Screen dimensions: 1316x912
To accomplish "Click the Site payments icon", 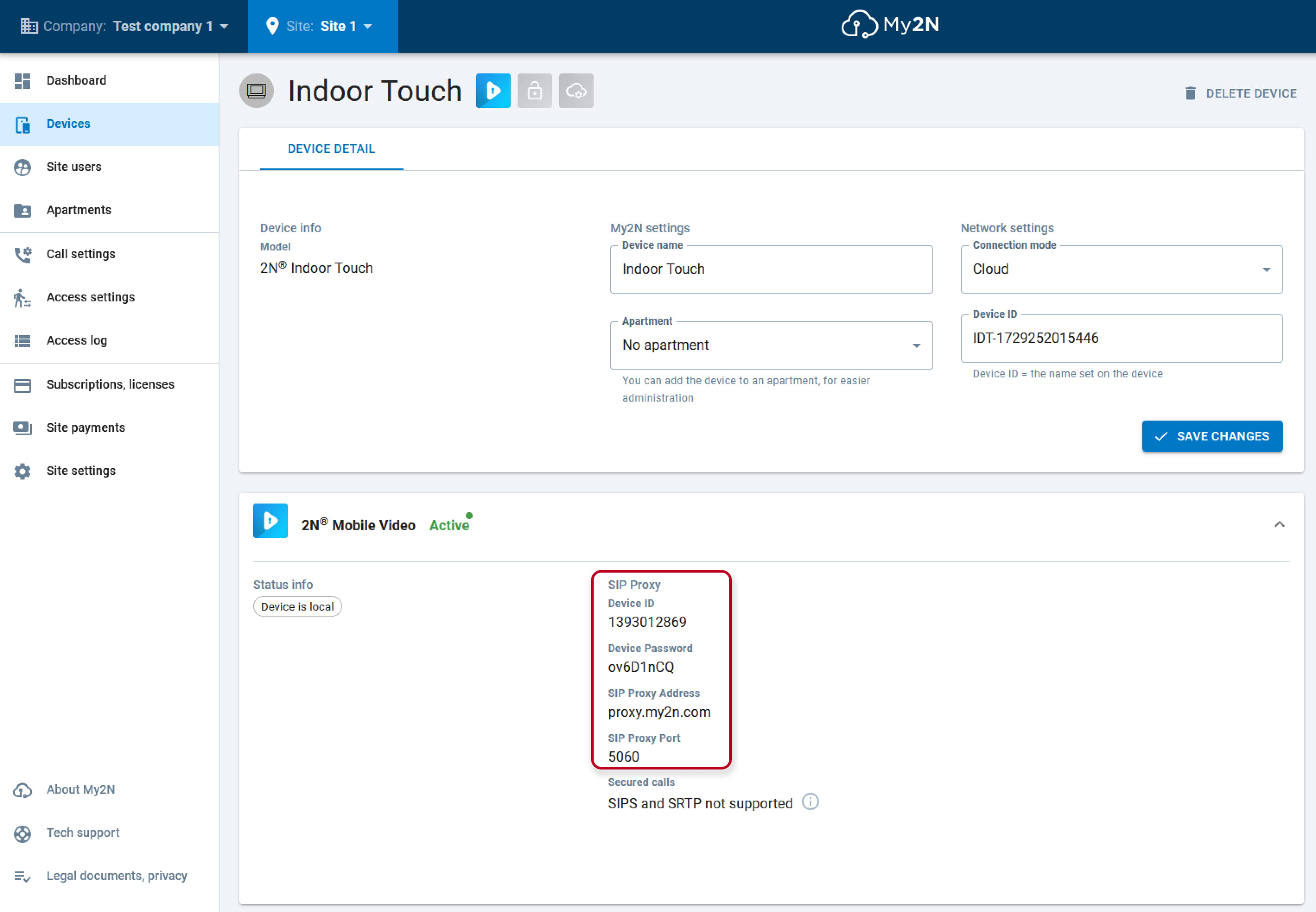I will click(22, 428).
